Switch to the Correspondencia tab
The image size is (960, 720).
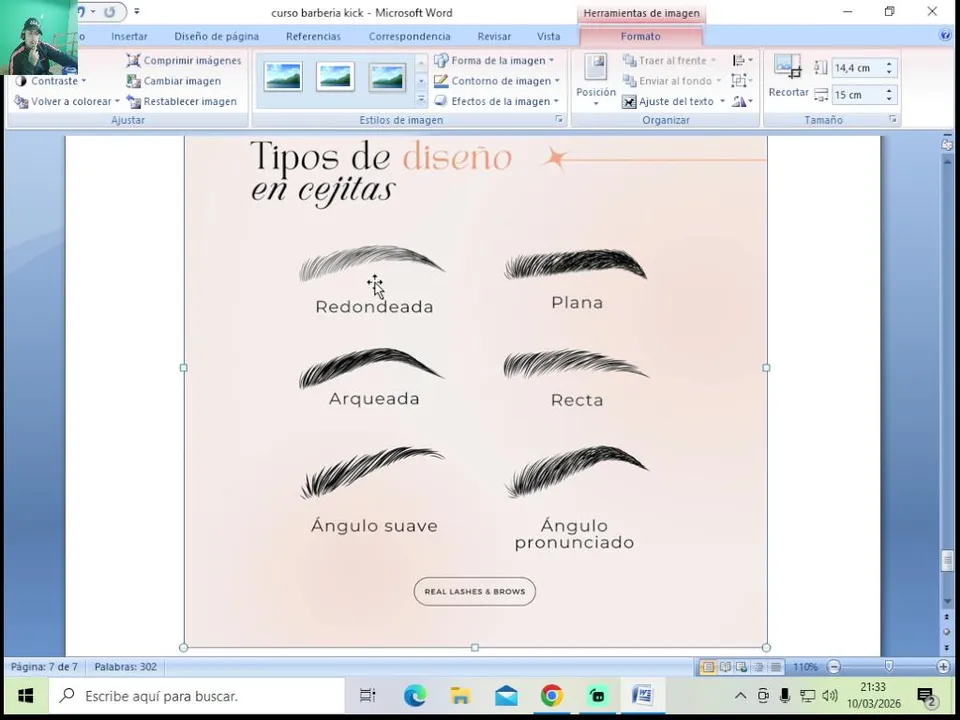410,36
